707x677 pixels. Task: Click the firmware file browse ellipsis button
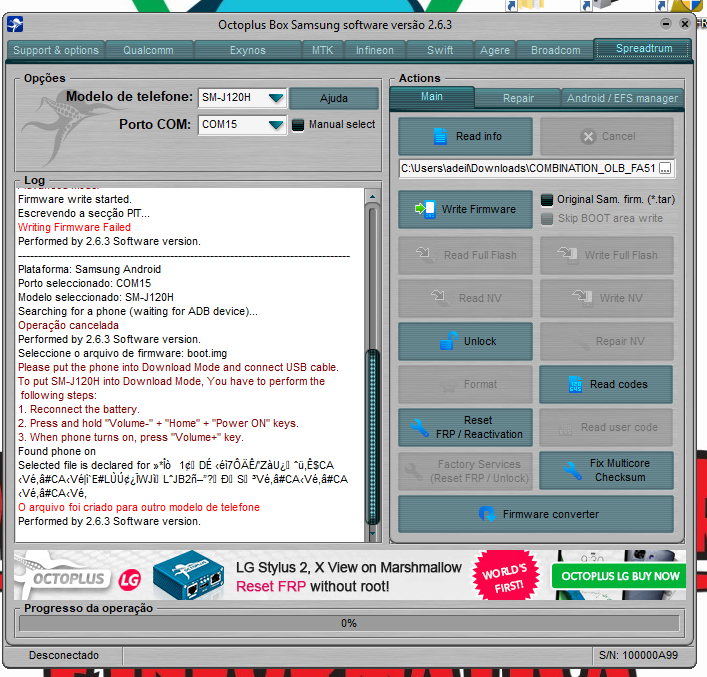[x=665, y=169]
